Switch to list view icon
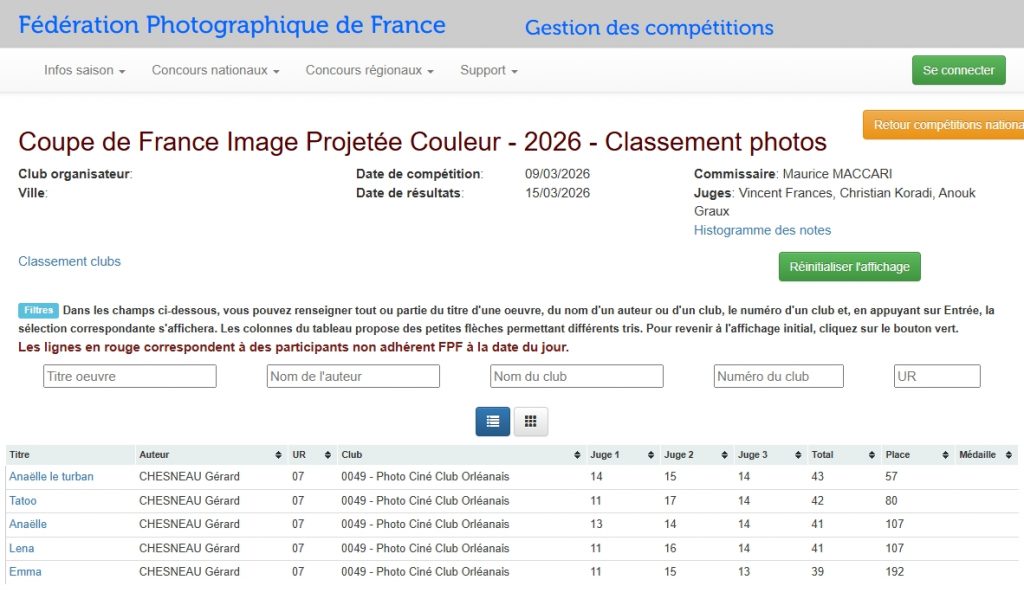This screenshot has width=1024, height=599. point(492,421)
